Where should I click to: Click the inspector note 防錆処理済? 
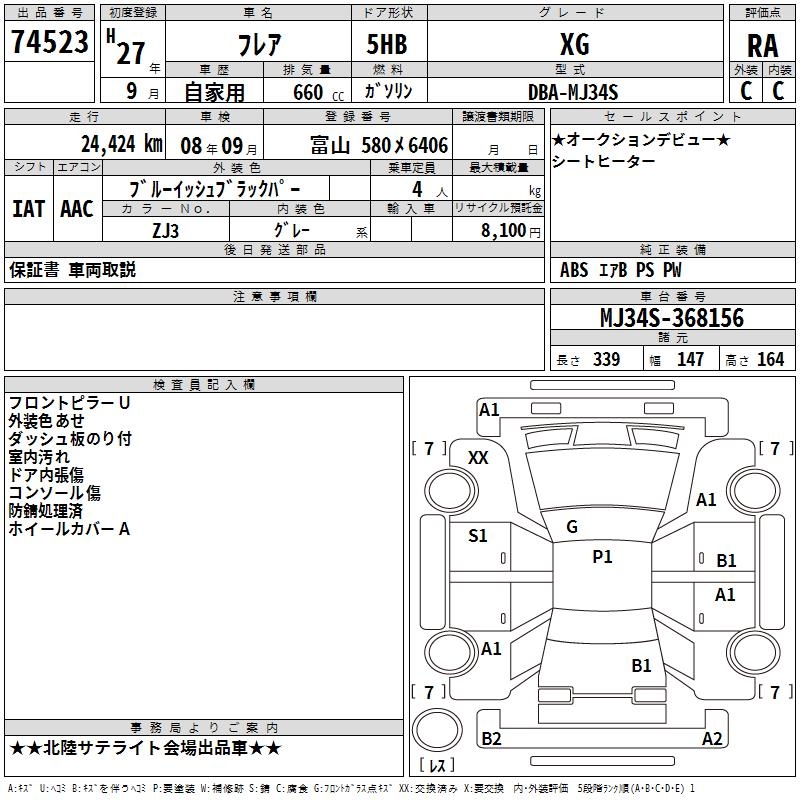[45, 511]
